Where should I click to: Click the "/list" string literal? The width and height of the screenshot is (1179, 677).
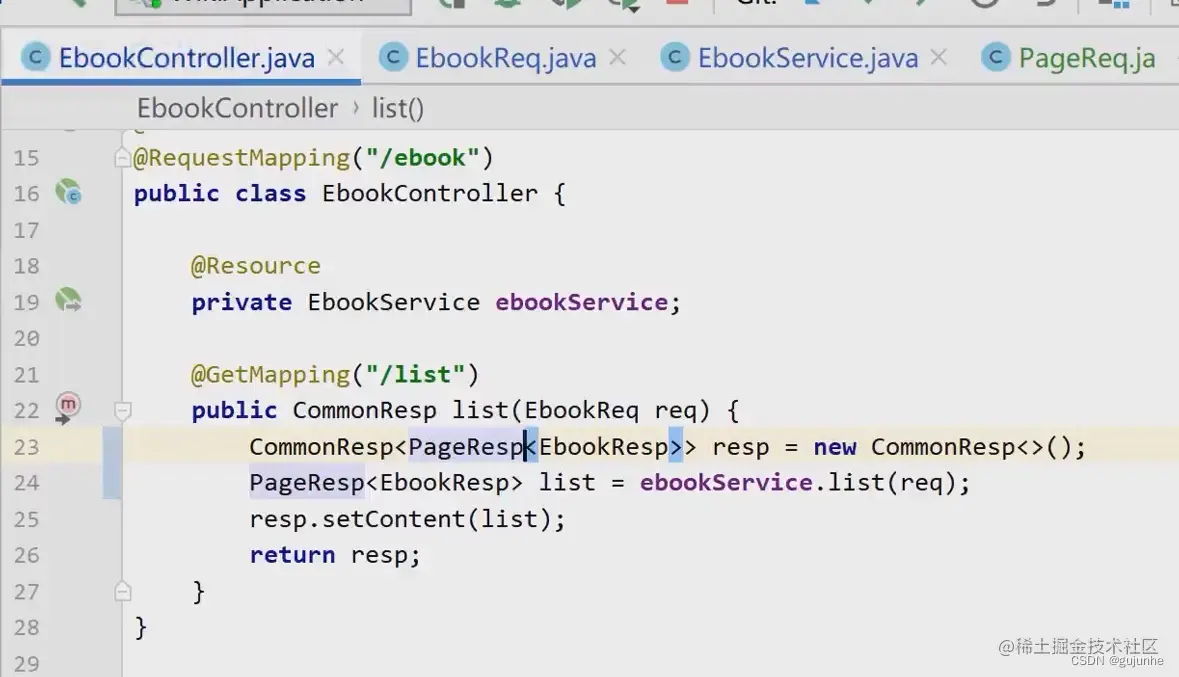(x=415, y=375)
